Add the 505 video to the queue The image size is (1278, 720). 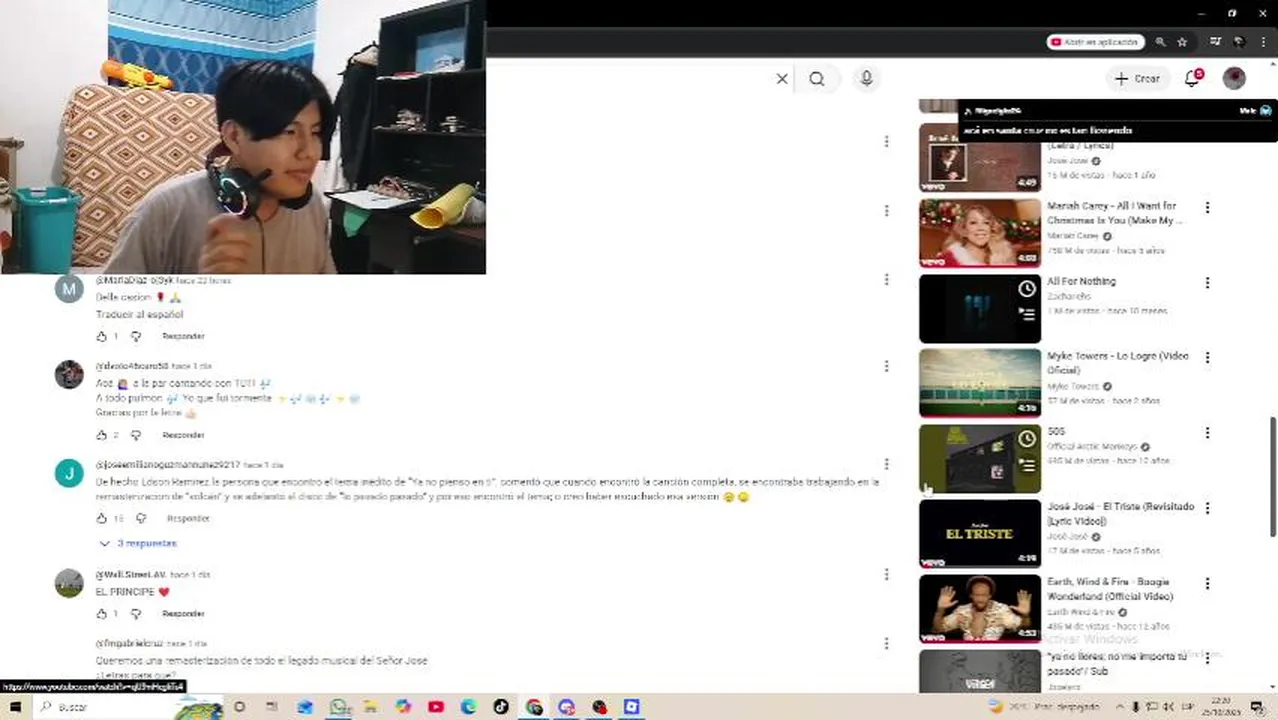[x=1027, y=464]
